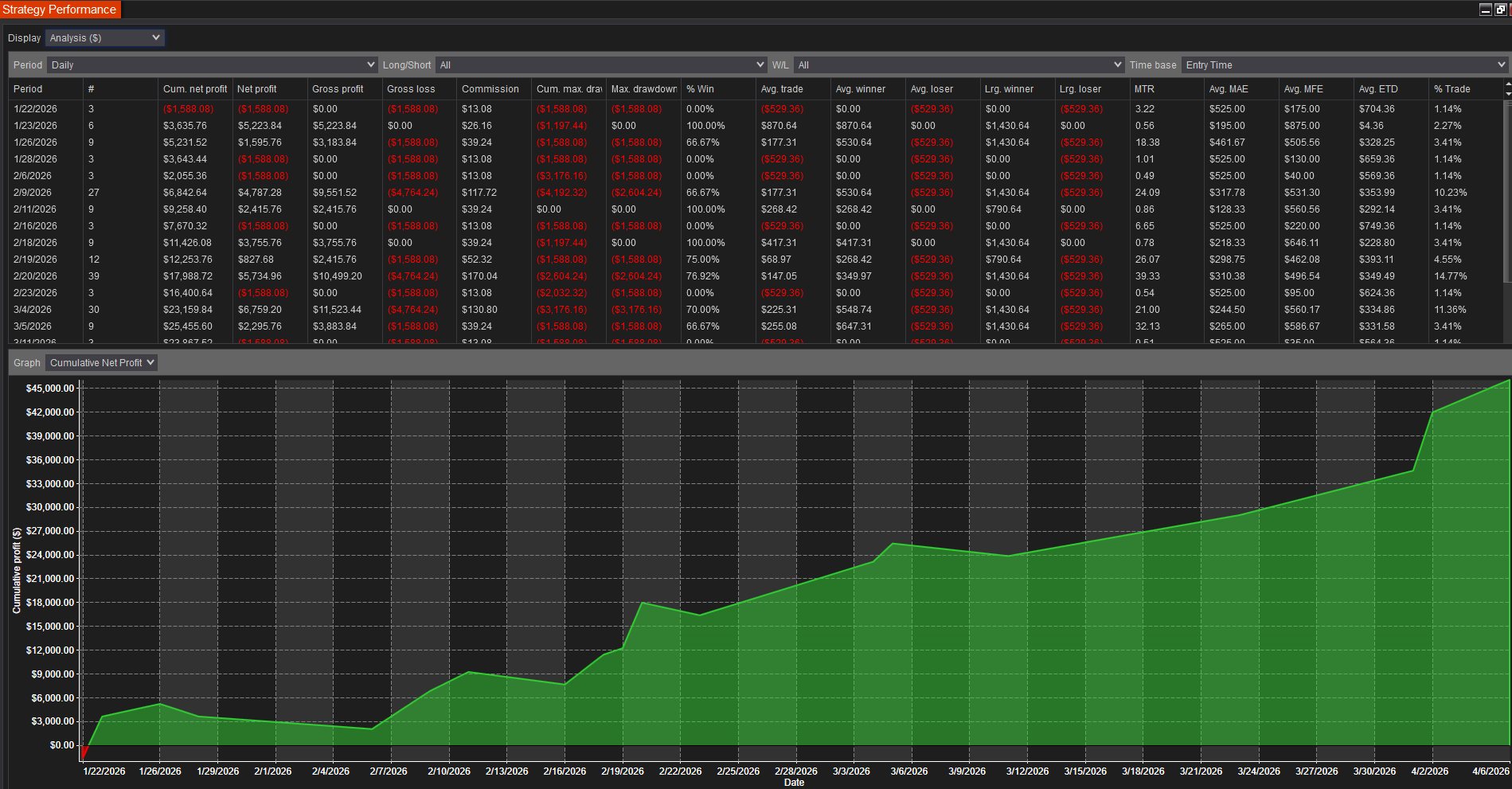This screenshot has height=789, width=1512.
Task: Open the Period Daily dropdown
Action: point(213,65)
